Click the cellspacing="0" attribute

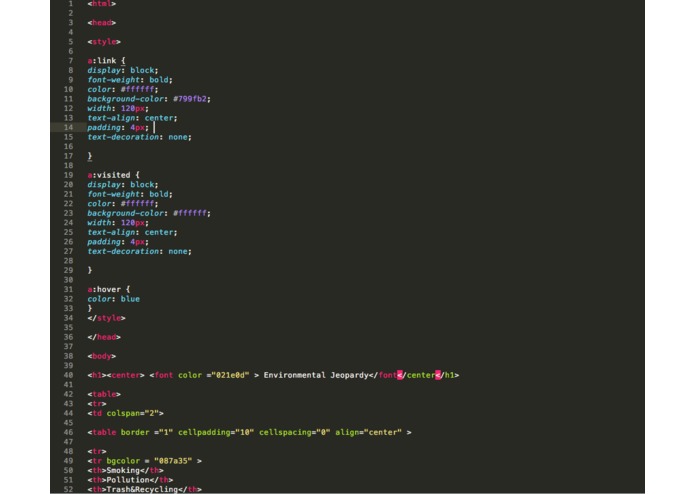pos(295,432)
